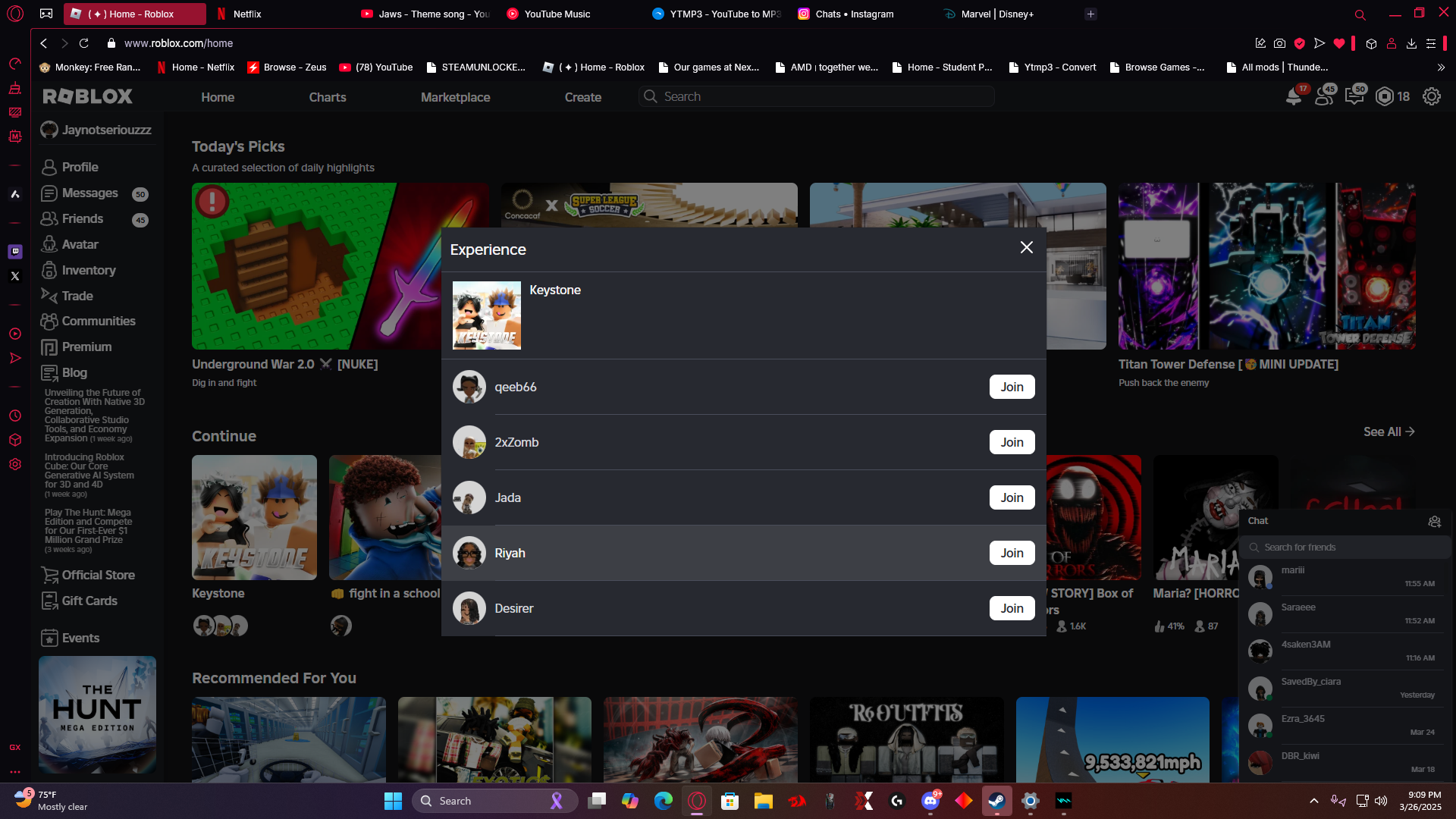Screen dimensions: 1456x819
Task: Open the Marketplace tab
Action: tap(455, 97)
